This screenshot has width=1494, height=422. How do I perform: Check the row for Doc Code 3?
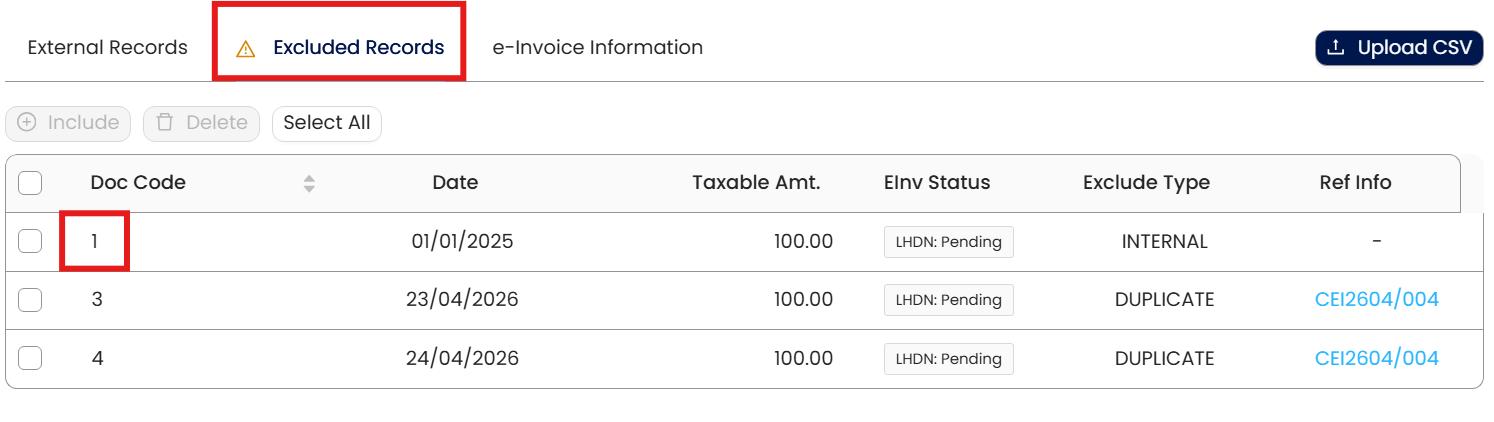click(30, 300)
